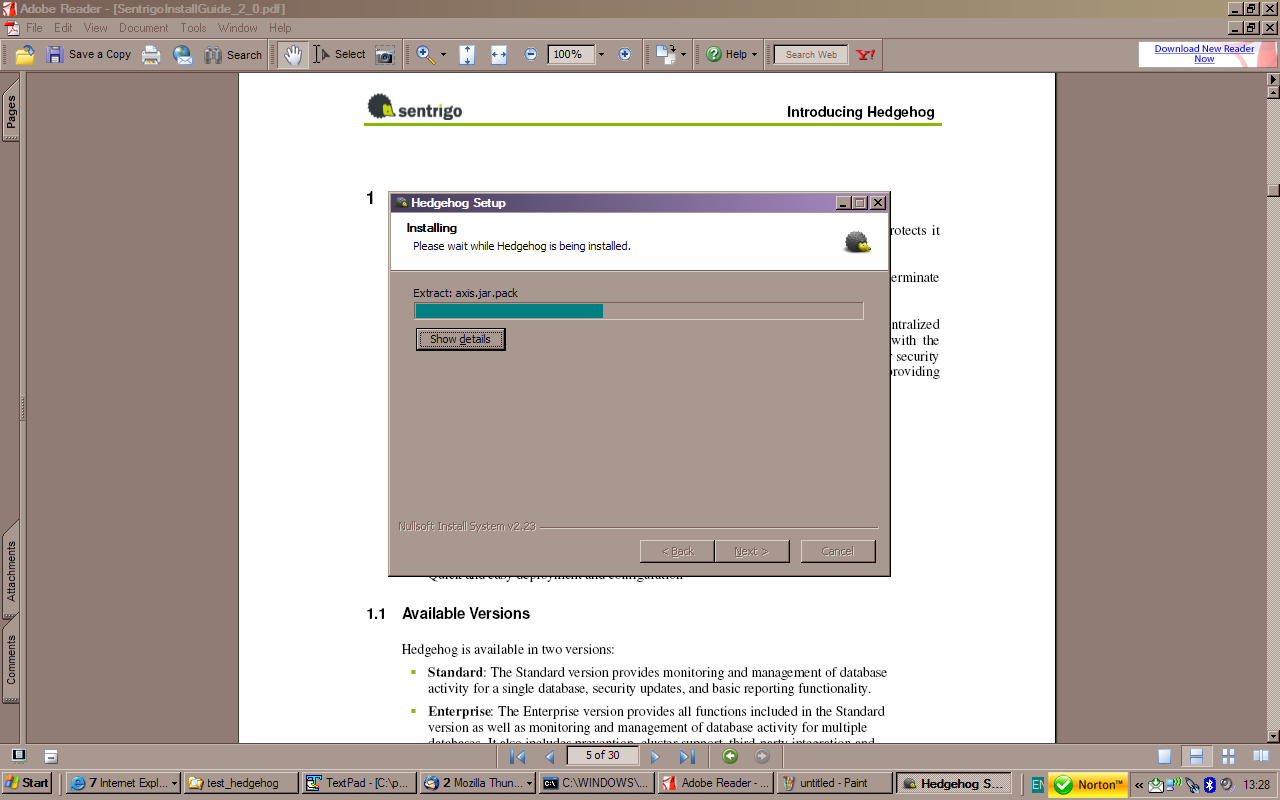Select the Hand tool
This screenshot has height=800, width=1280.
point(292,55)
